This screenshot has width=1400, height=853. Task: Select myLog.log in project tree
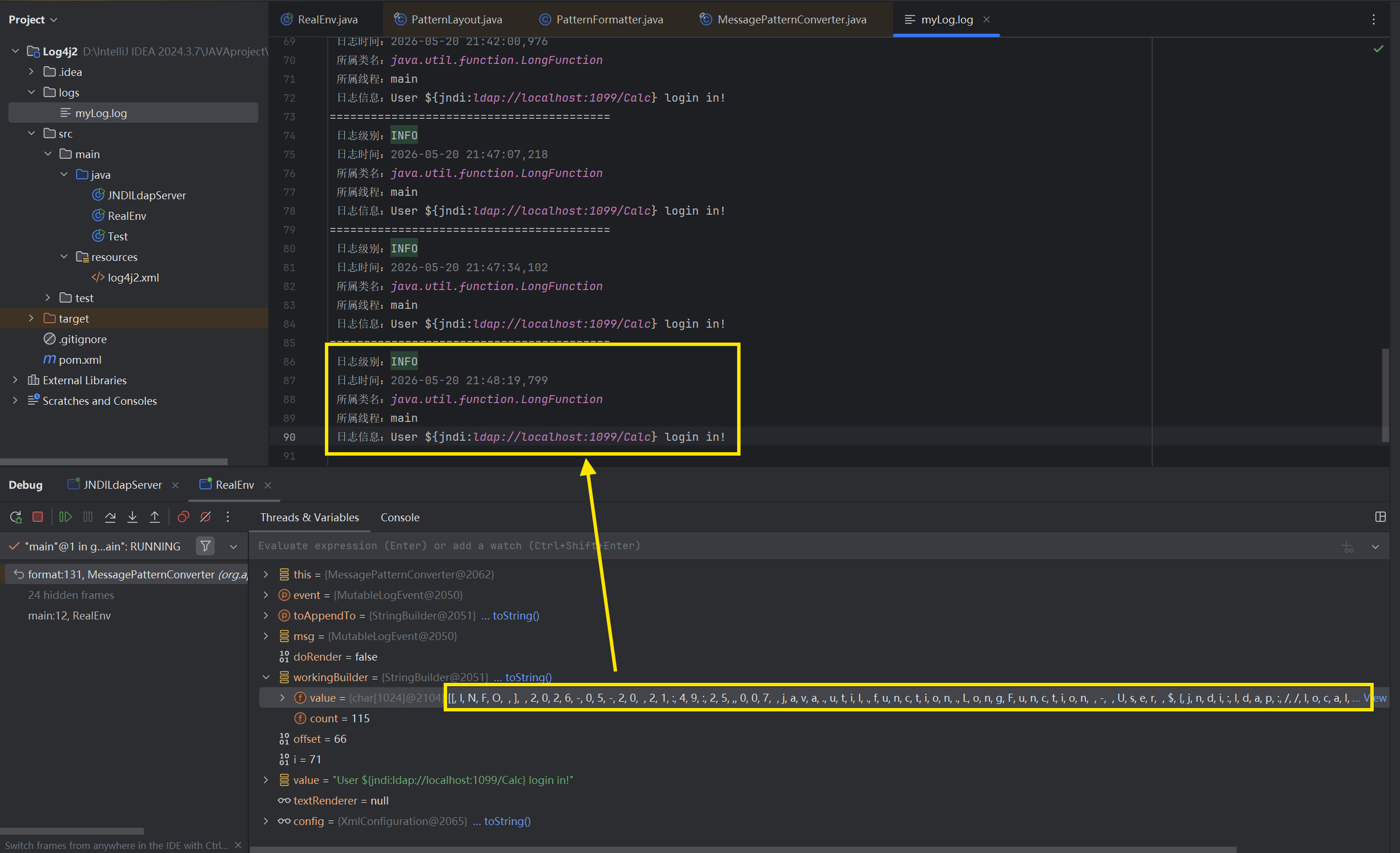pyautogui.click(x=134, y=113)
